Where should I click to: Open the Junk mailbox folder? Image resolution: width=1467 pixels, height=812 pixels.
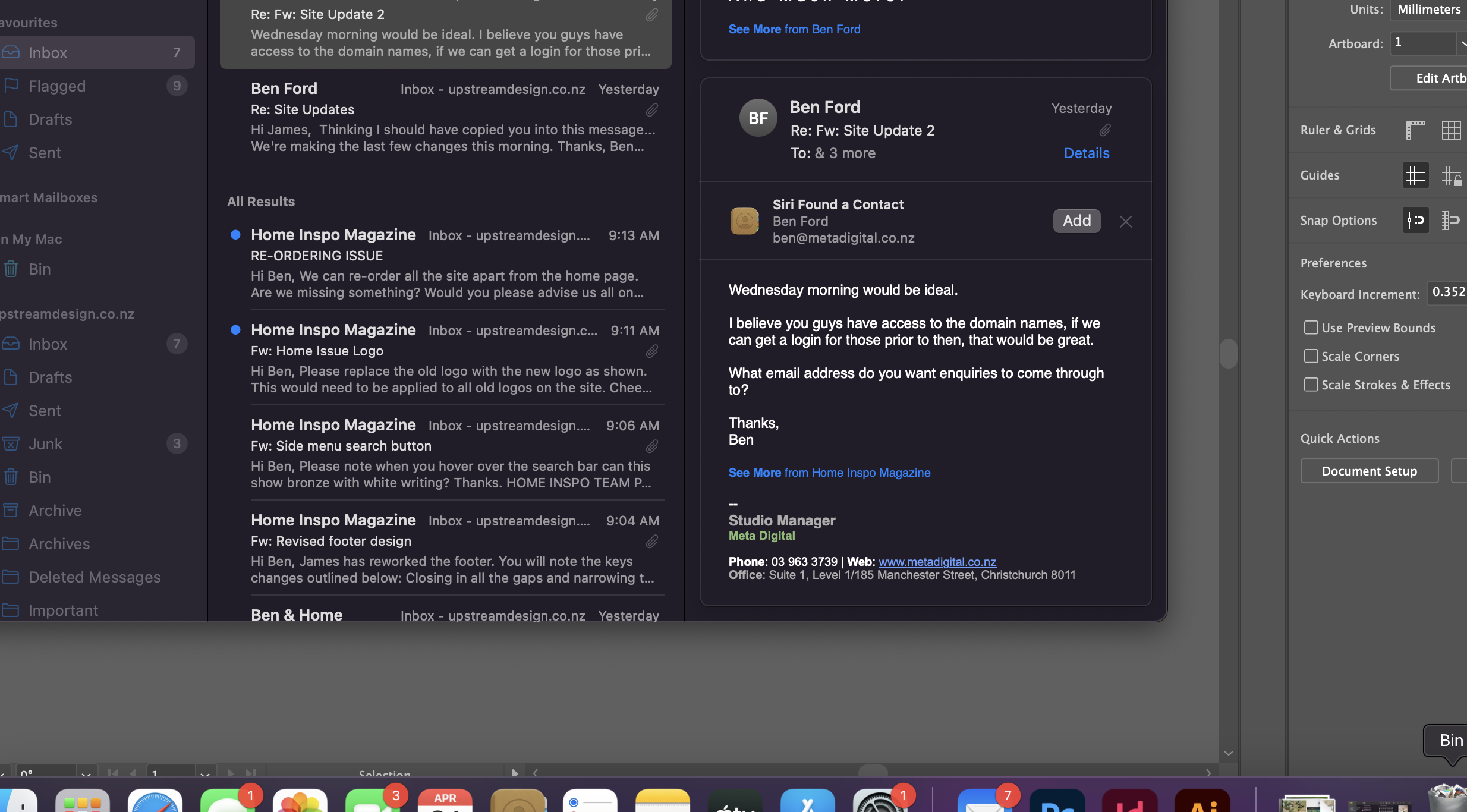45,444
